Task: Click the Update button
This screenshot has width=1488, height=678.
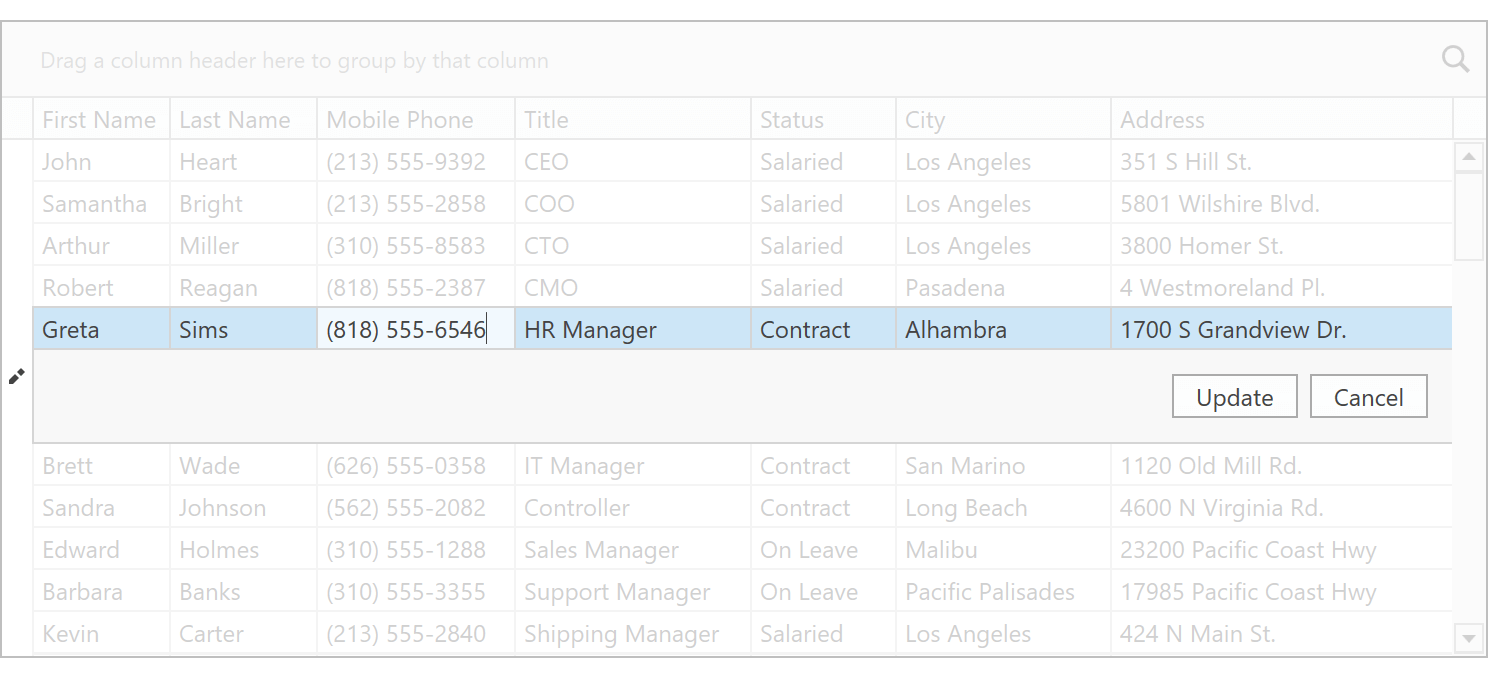Action: pyautogui.click(x=1234, y=397)
